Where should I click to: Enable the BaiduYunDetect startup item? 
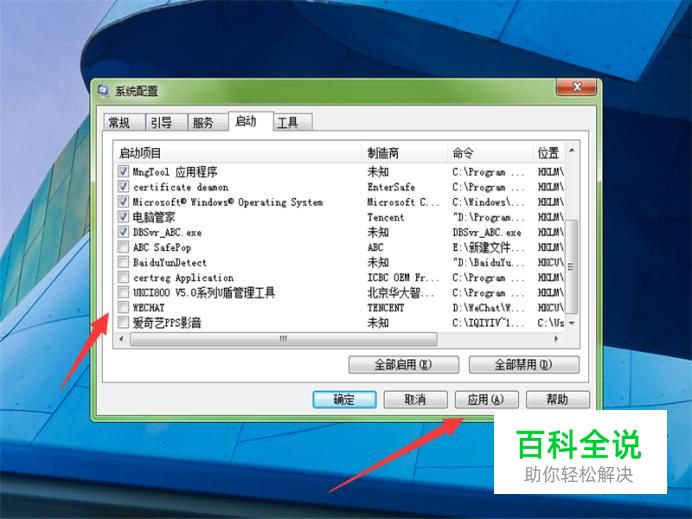[123, 262]
